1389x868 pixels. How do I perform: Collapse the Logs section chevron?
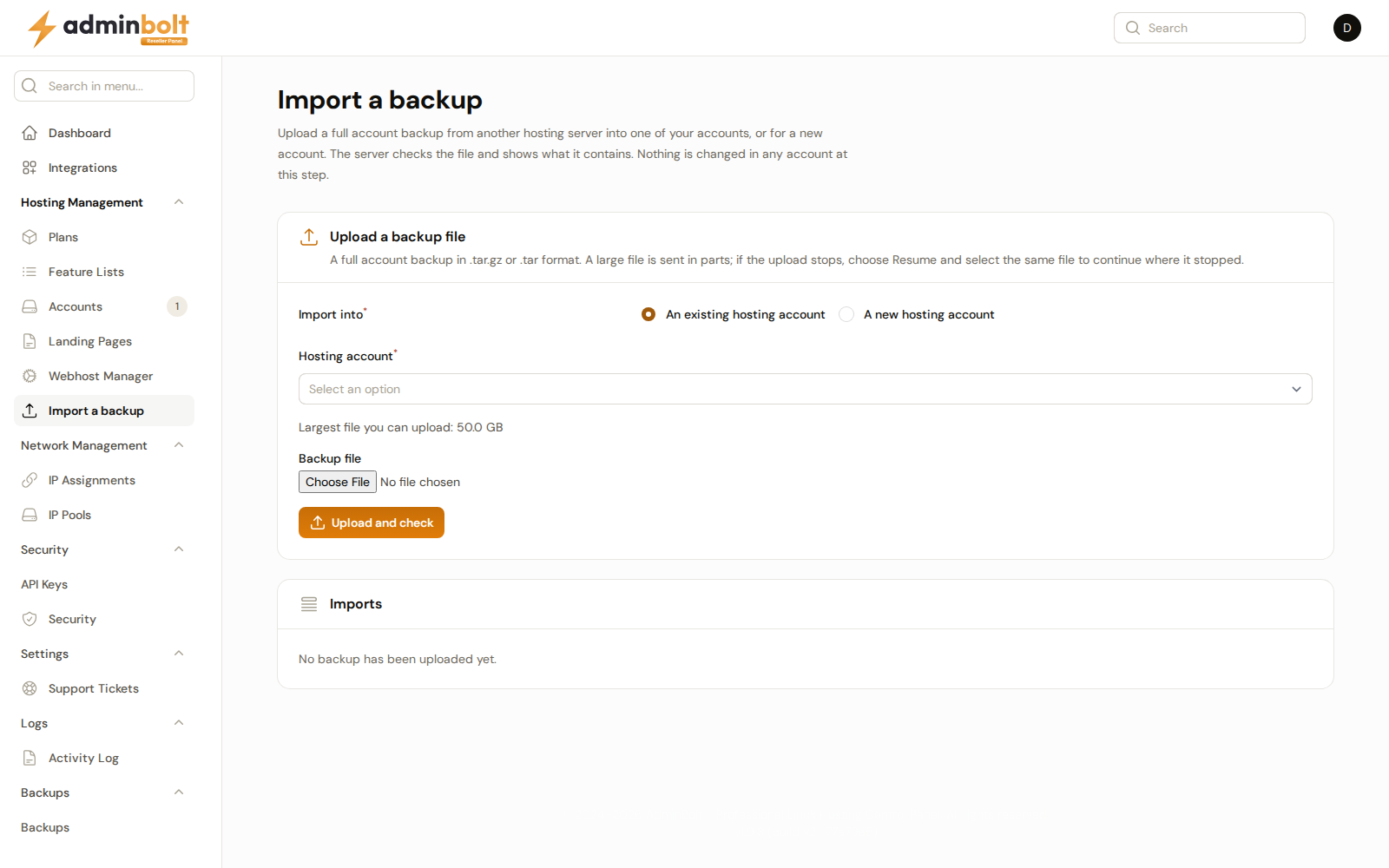pos(179,723)
